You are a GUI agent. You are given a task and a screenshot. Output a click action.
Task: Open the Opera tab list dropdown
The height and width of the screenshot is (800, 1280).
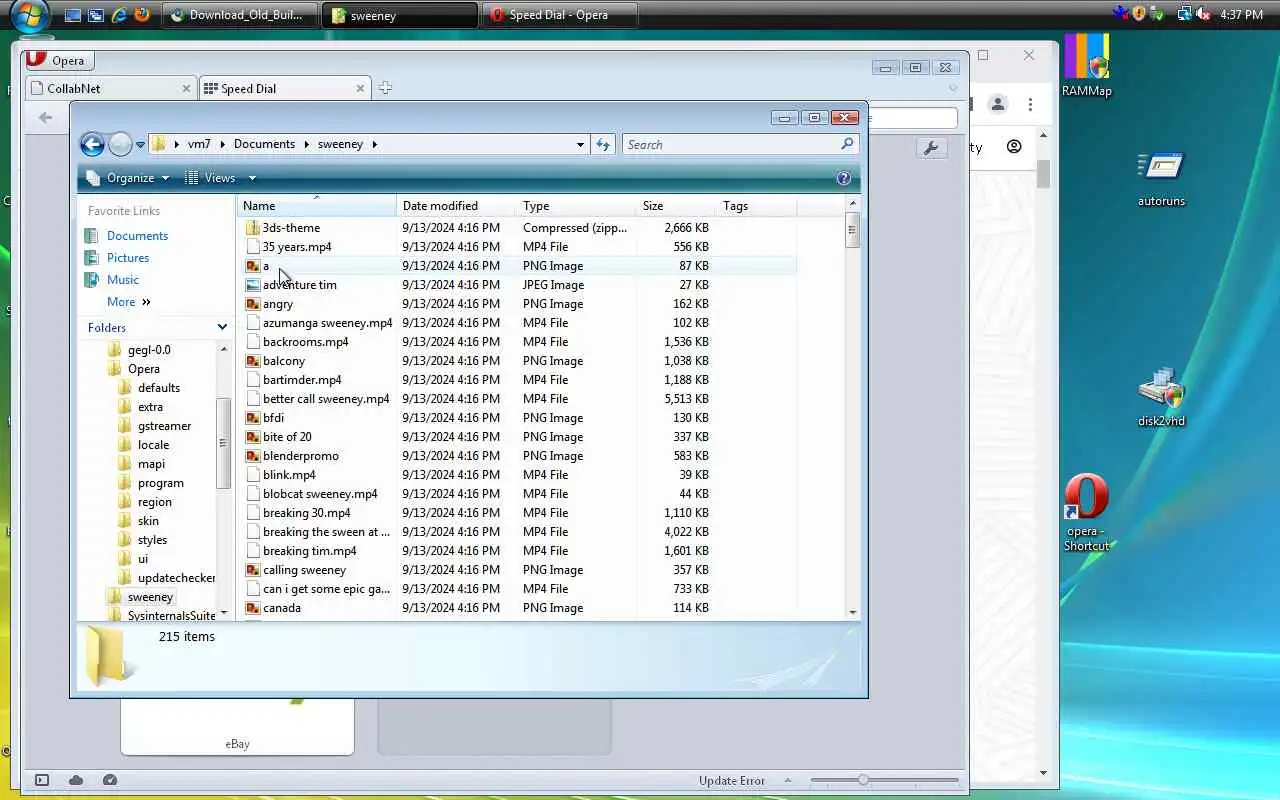(953, 88)
